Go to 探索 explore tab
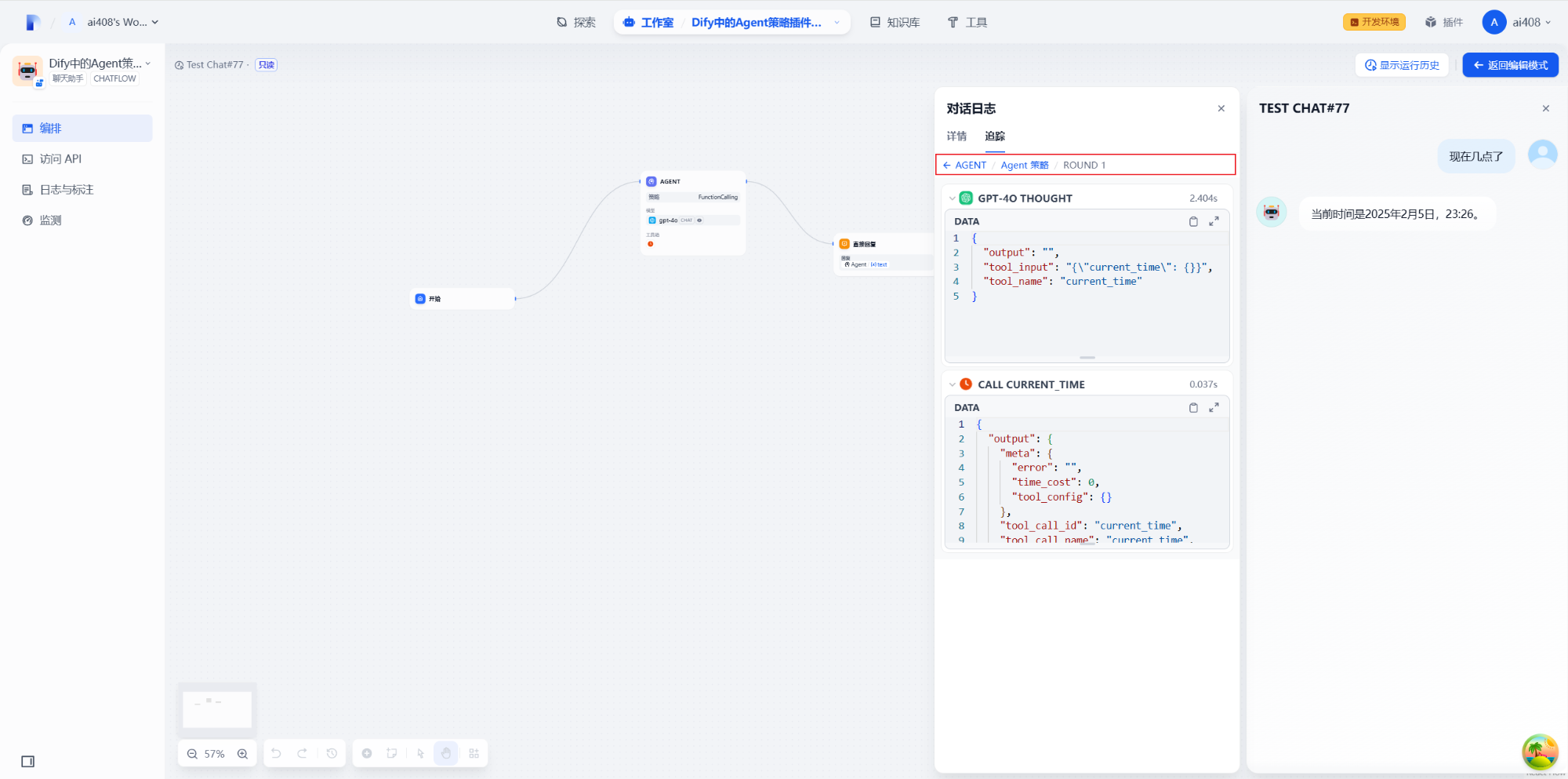The width and height of the screenshot is (1568, 779). pos(576,22)
